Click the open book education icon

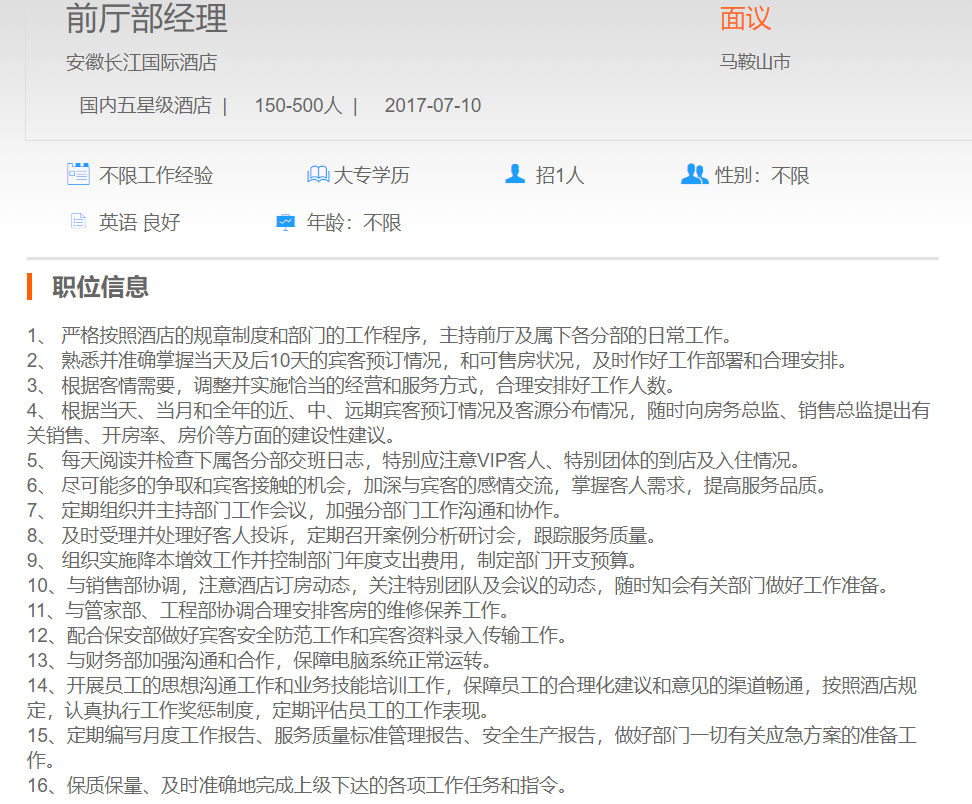(317, 175)
